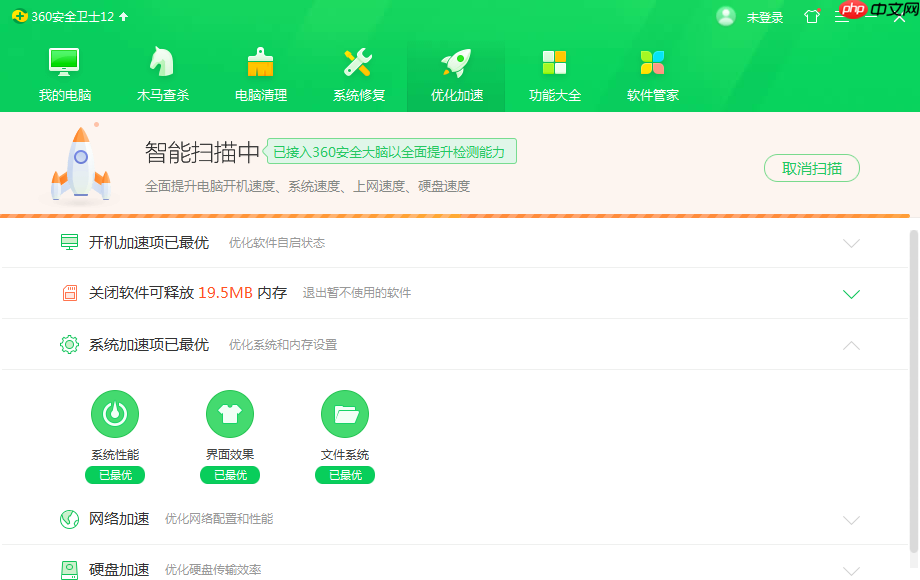Switch to 木马查杀 tab label
Screen dimensions: 920x580
point(163,95)
